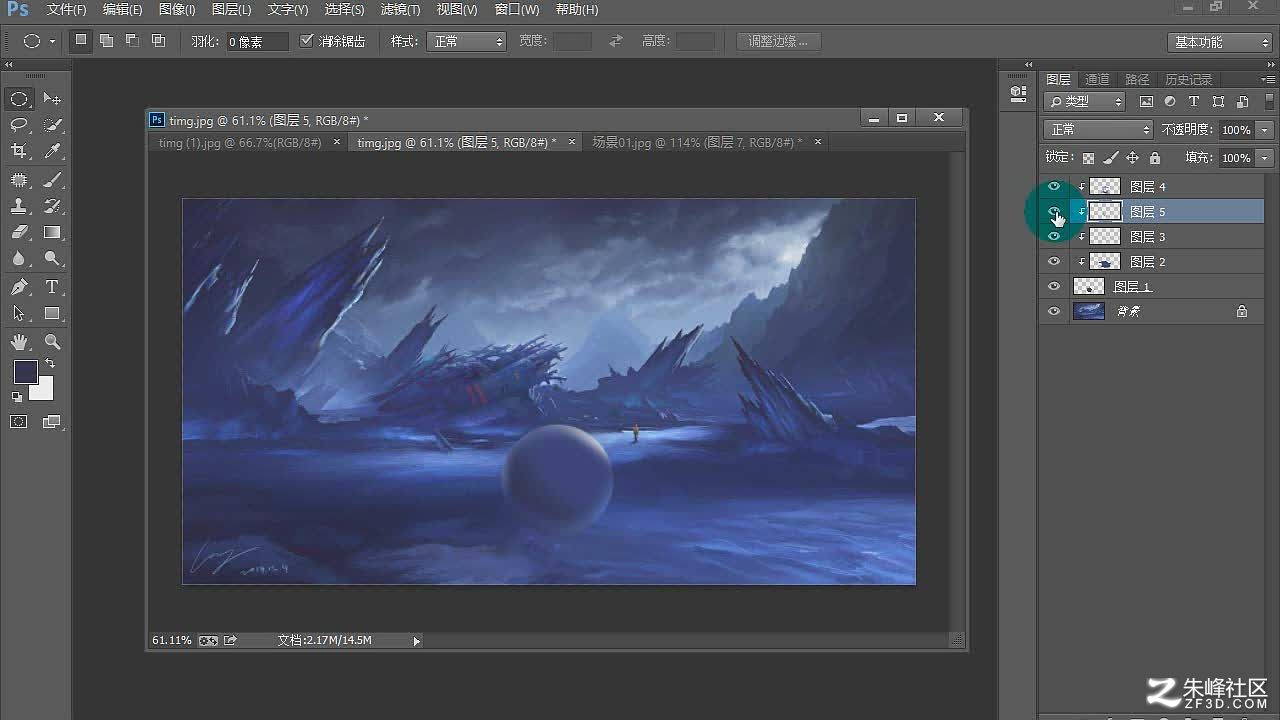
Task: Open the 基本功能 workspace dropdown
Action: (x=1219, y=42)
